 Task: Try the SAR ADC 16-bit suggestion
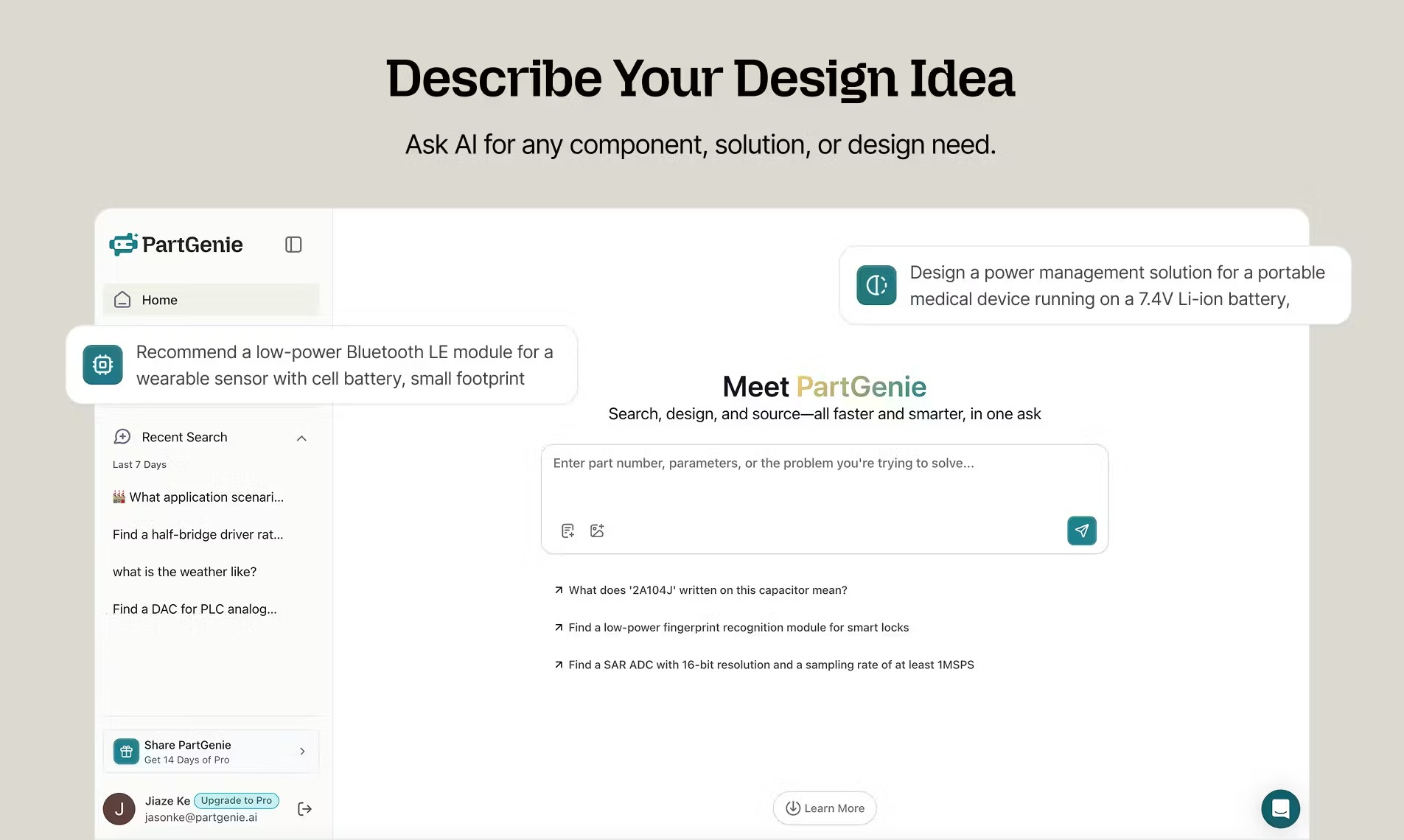coord(764,665)
